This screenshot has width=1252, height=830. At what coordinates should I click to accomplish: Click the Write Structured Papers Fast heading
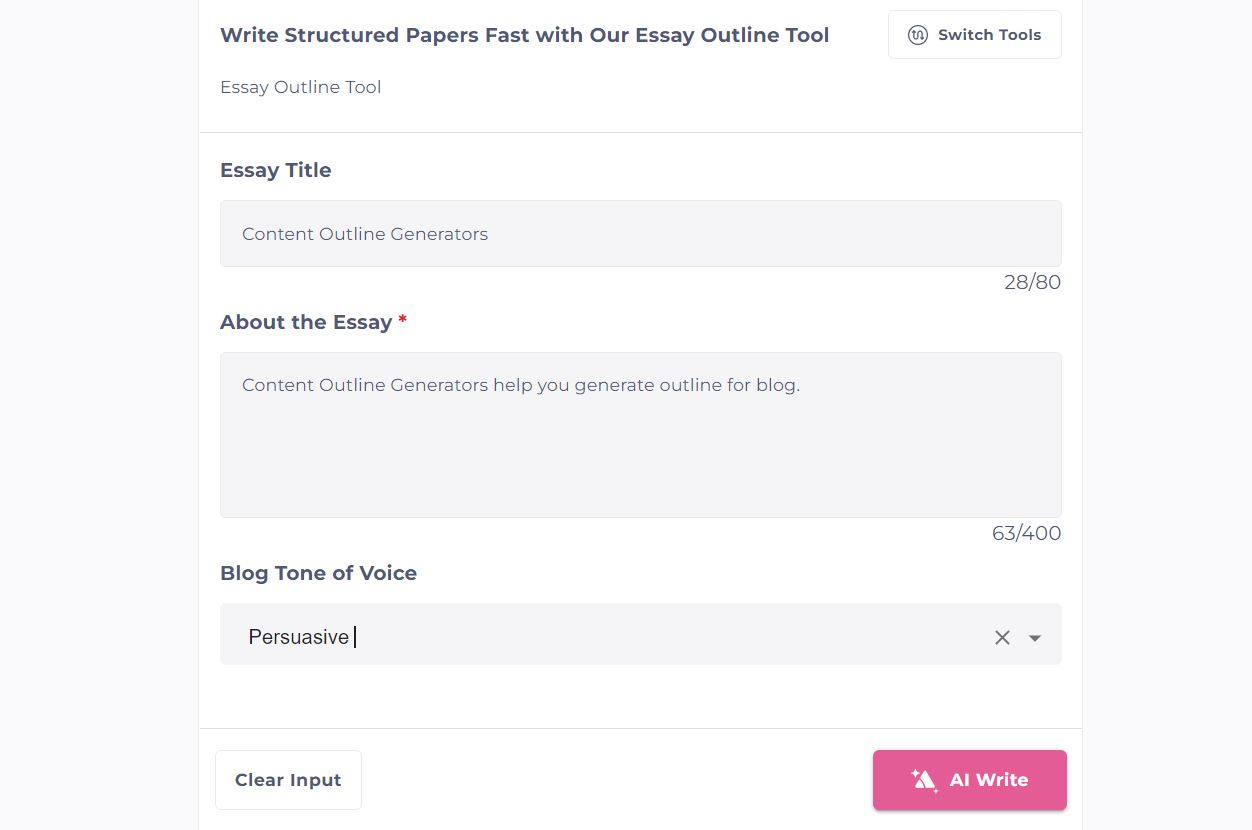point(524,35)
